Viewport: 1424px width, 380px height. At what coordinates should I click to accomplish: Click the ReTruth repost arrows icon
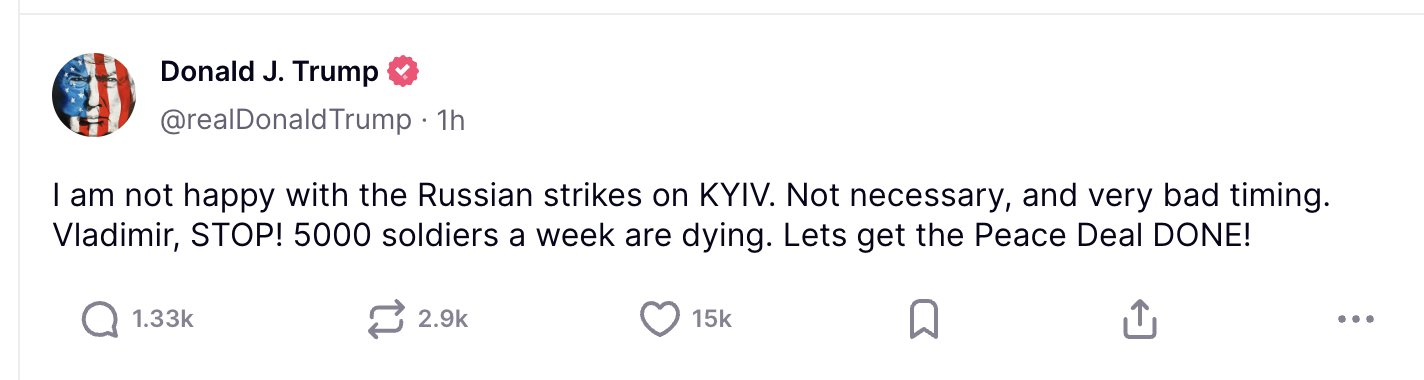tap(384, 320)
